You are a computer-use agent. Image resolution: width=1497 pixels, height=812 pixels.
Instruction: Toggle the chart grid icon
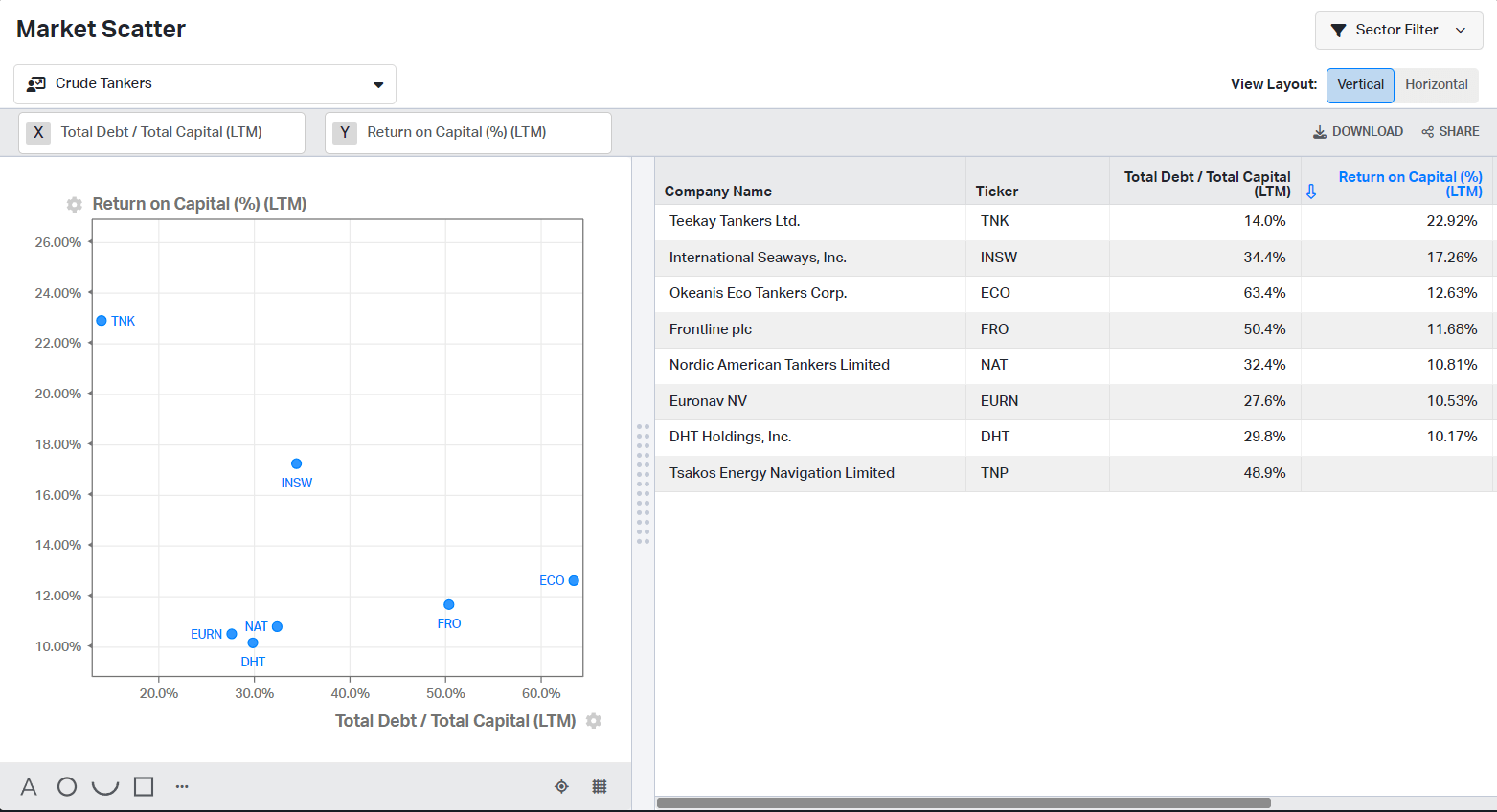(x=600, y=787)
